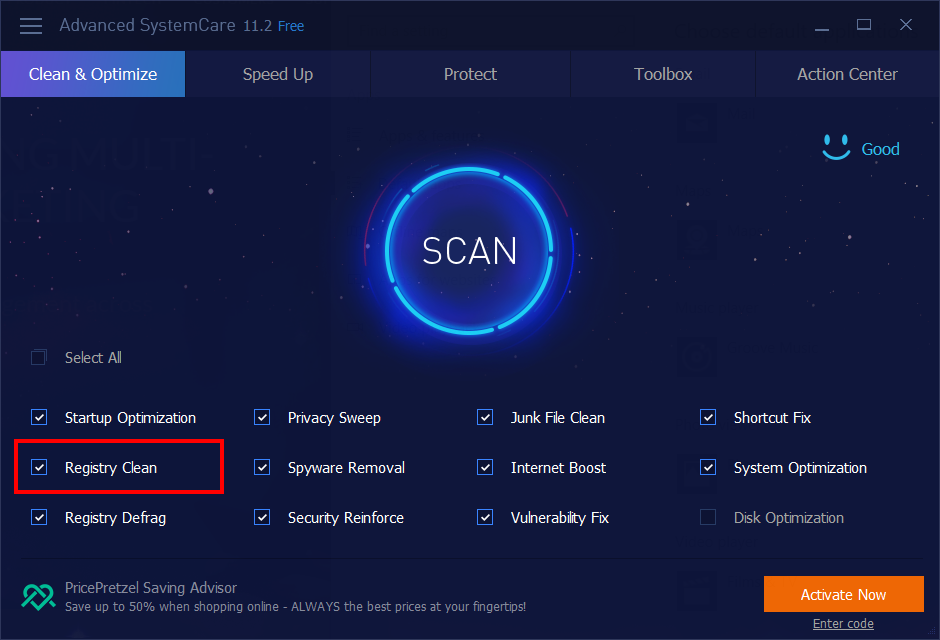Go to the Toolbox tab

pyautogui.click(x=663, y=74)
